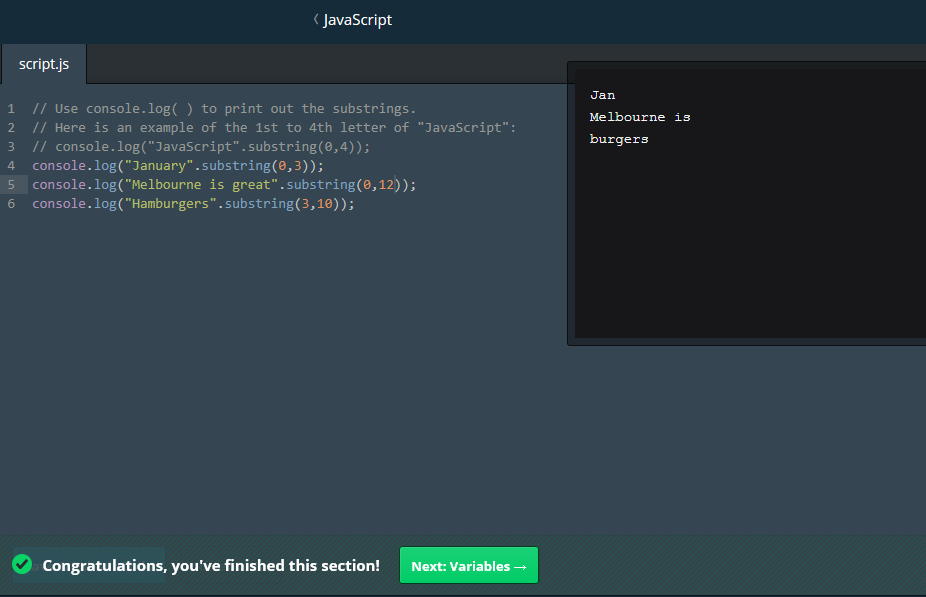The height and width of the screenshot is (597, 926).
Task: Click the Next: Variables button
Action: click(469, 565)
